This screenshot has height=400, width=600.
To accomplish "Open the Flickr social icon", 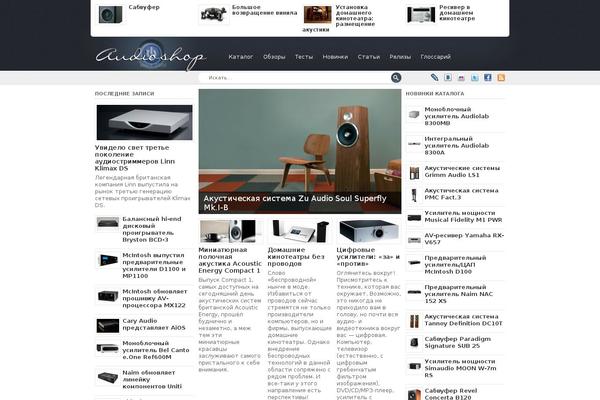I will pyautogui.click(x=461, y=78).
